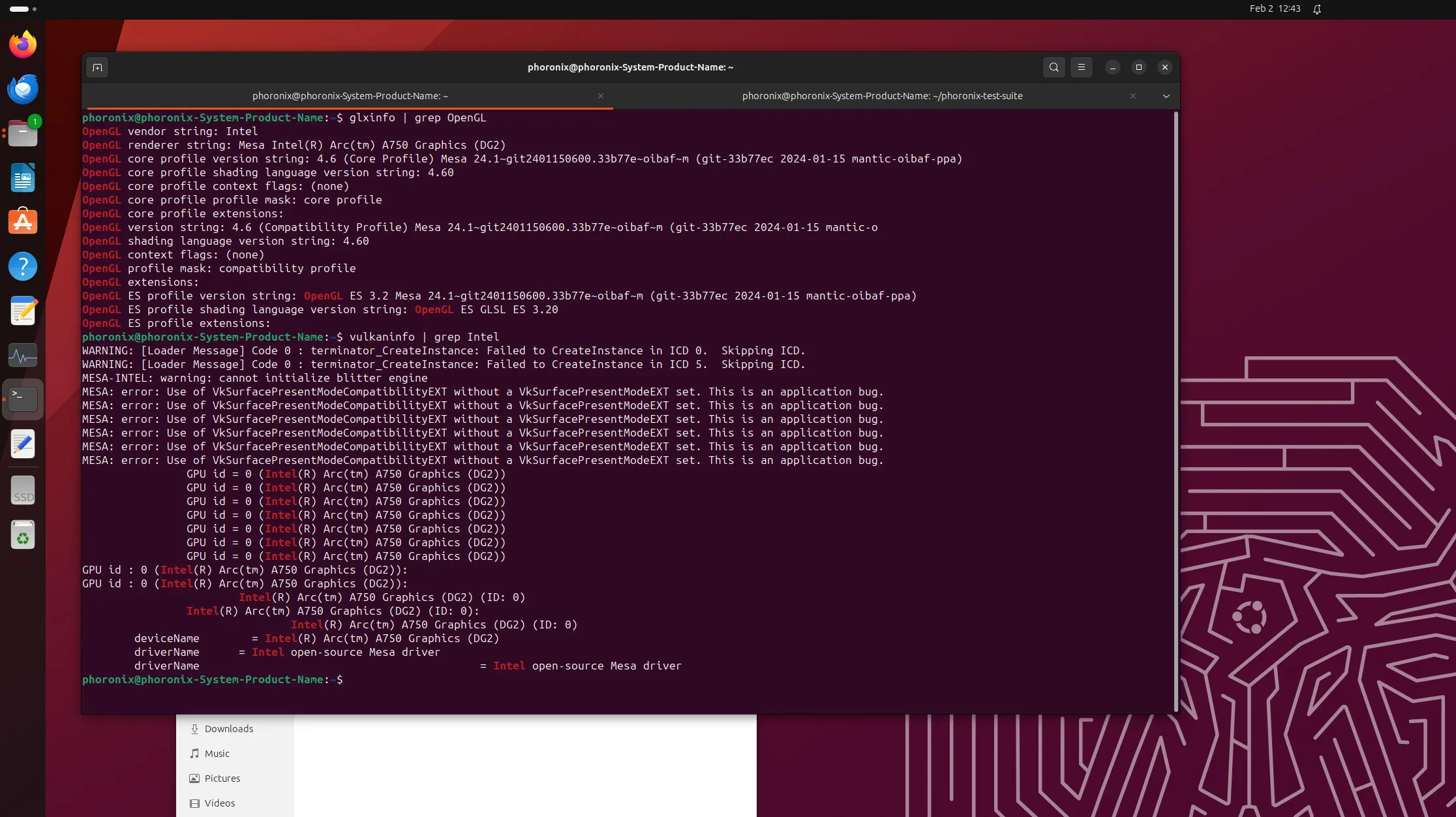1456x817 pixels.
Task: Launch Thunderbird from the dock
Action: (22, 89)
